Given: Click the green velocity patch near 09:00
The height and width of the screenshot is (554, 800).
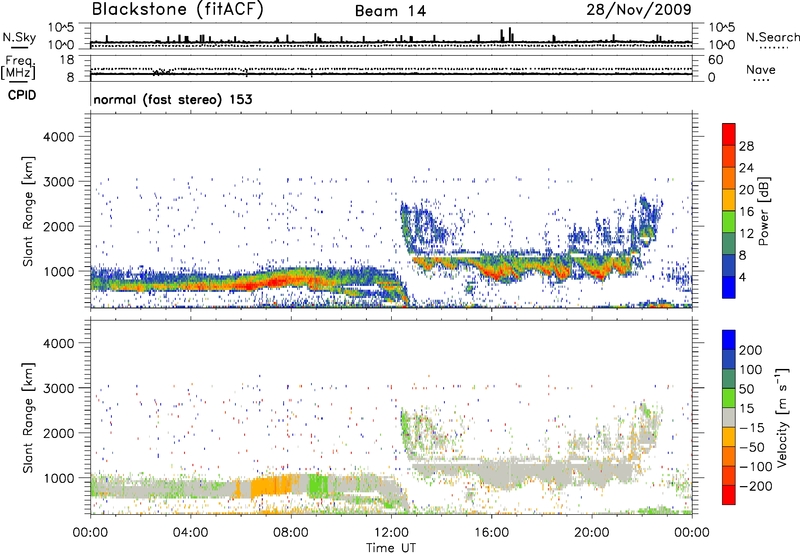Looking at the screenshot, I should pos(318,485).
